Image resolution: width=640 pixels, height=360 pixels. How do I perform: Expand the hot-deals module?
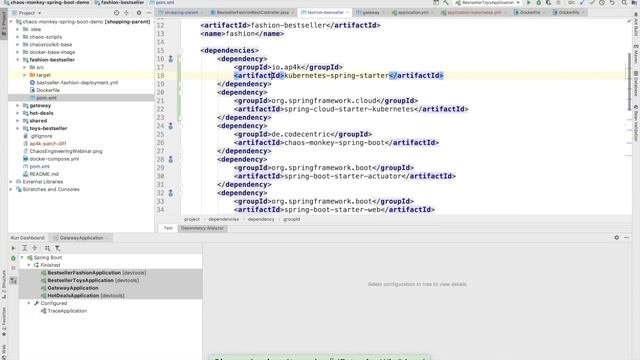tap(18, 113)
